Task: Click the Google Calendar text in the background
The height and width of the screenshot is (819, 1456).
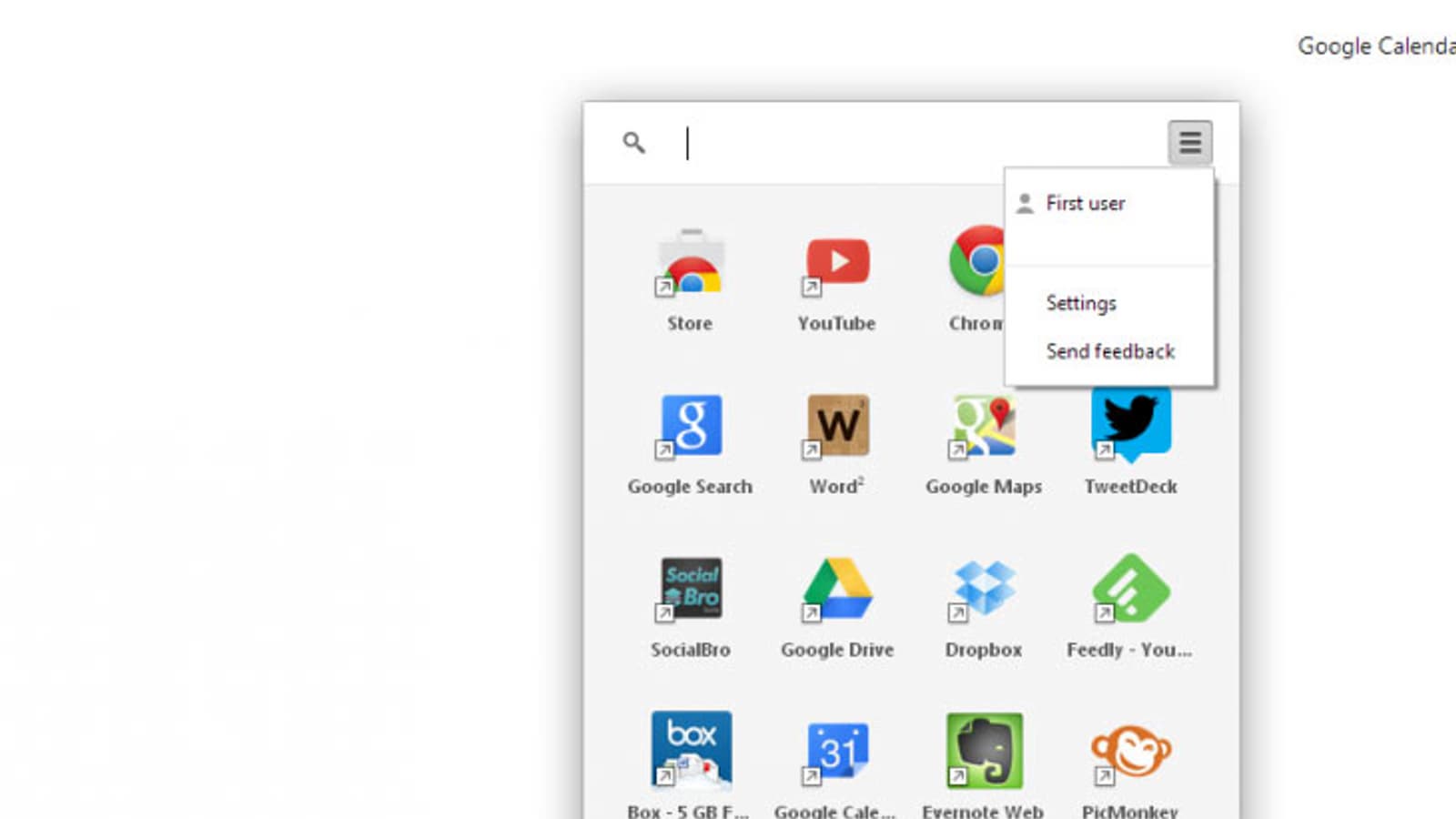Action: click(1377, 45)
